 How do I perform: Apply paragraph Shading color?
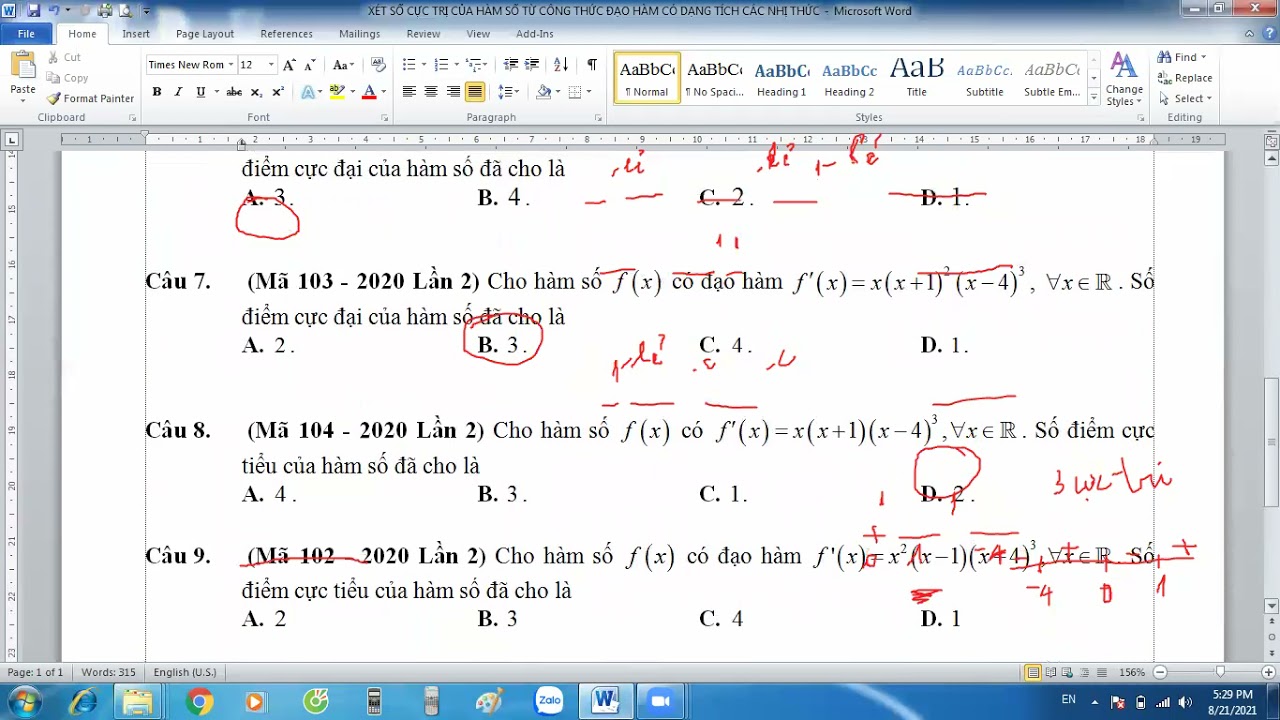(x=543, y=92)
